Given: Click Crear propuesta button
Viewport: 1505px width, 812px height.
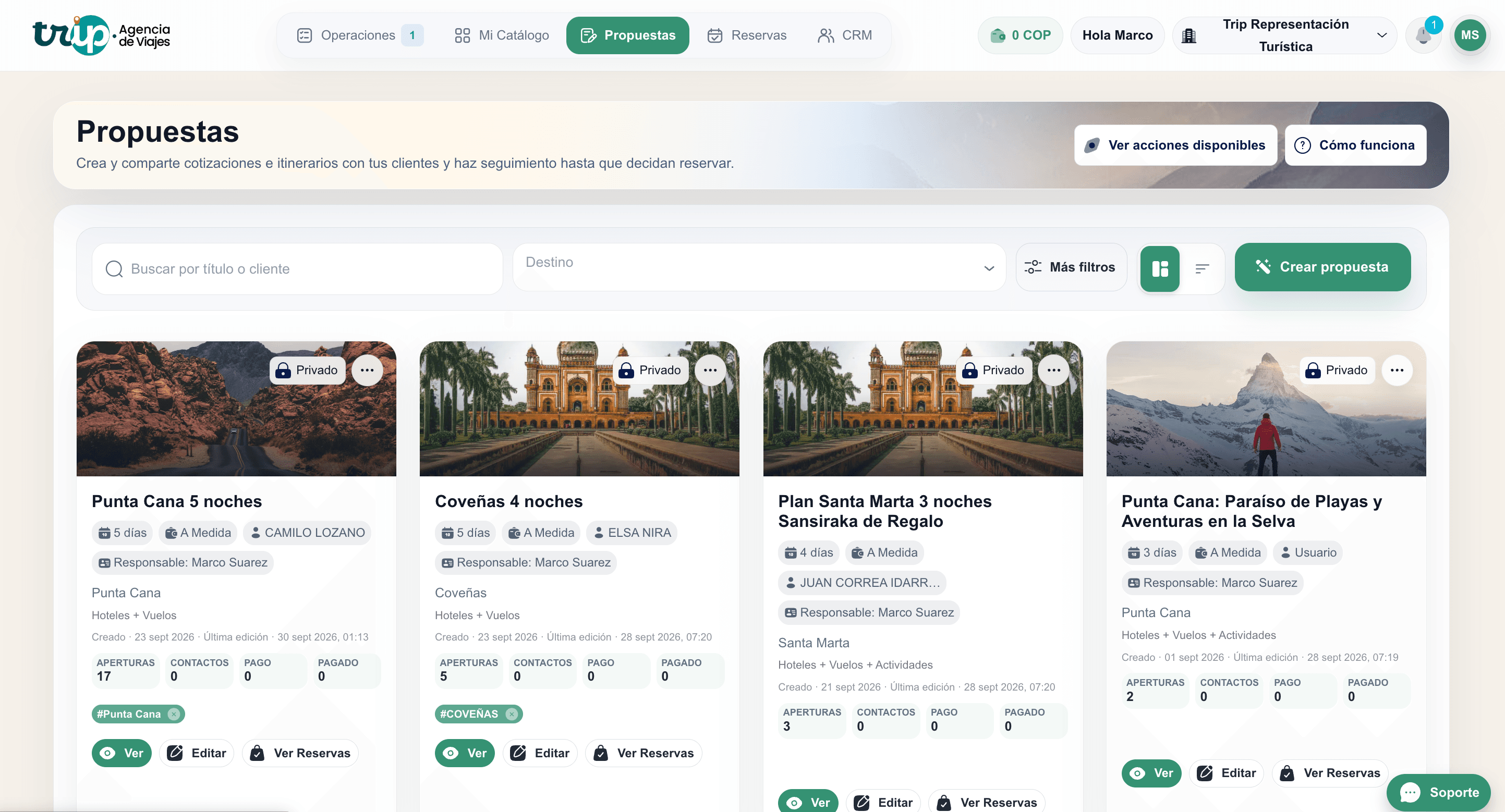Looking at the screenshot, I should (1322, 267).
